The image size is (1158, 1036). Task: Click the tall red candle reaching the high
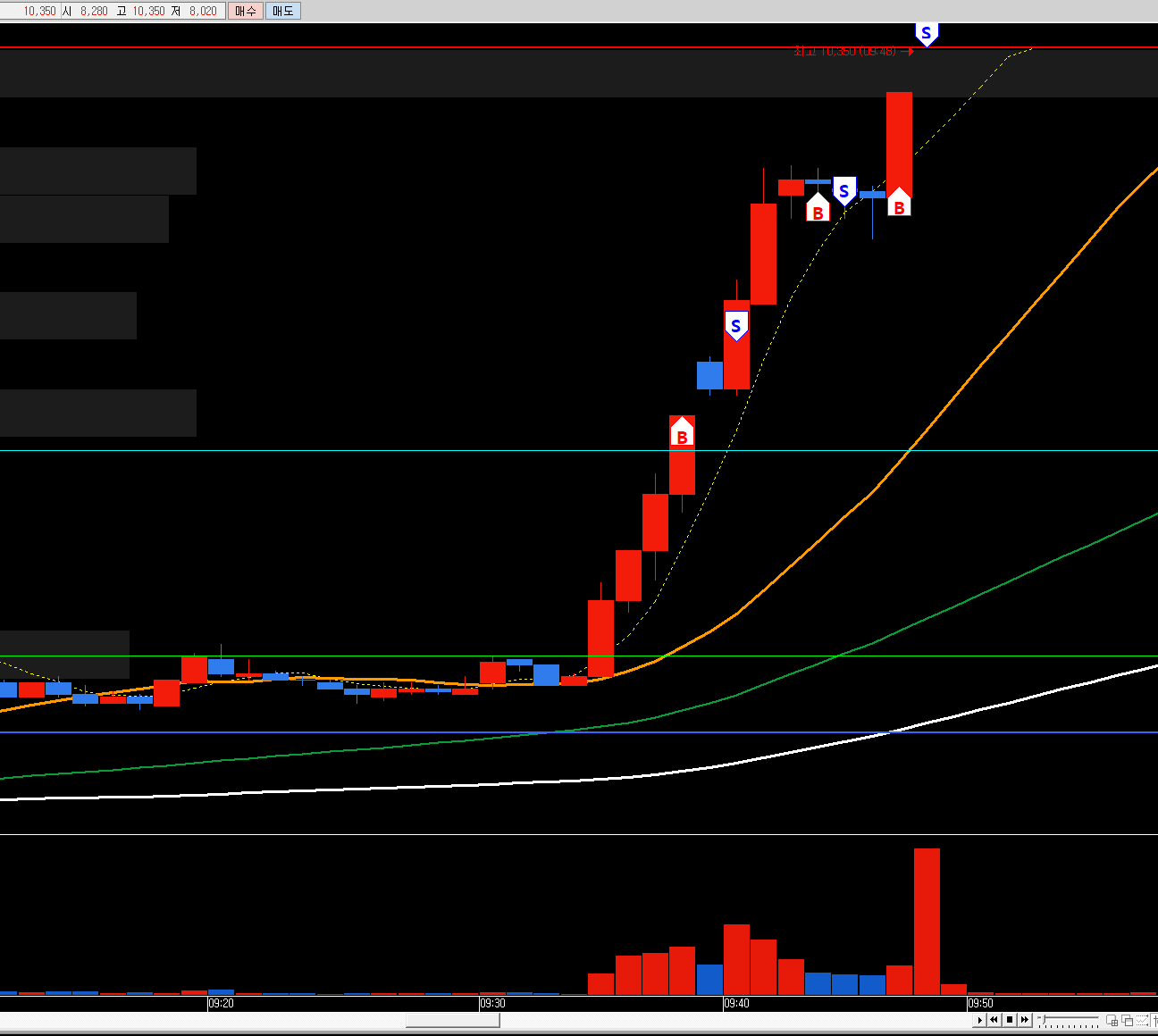click(x=899, y=143)
